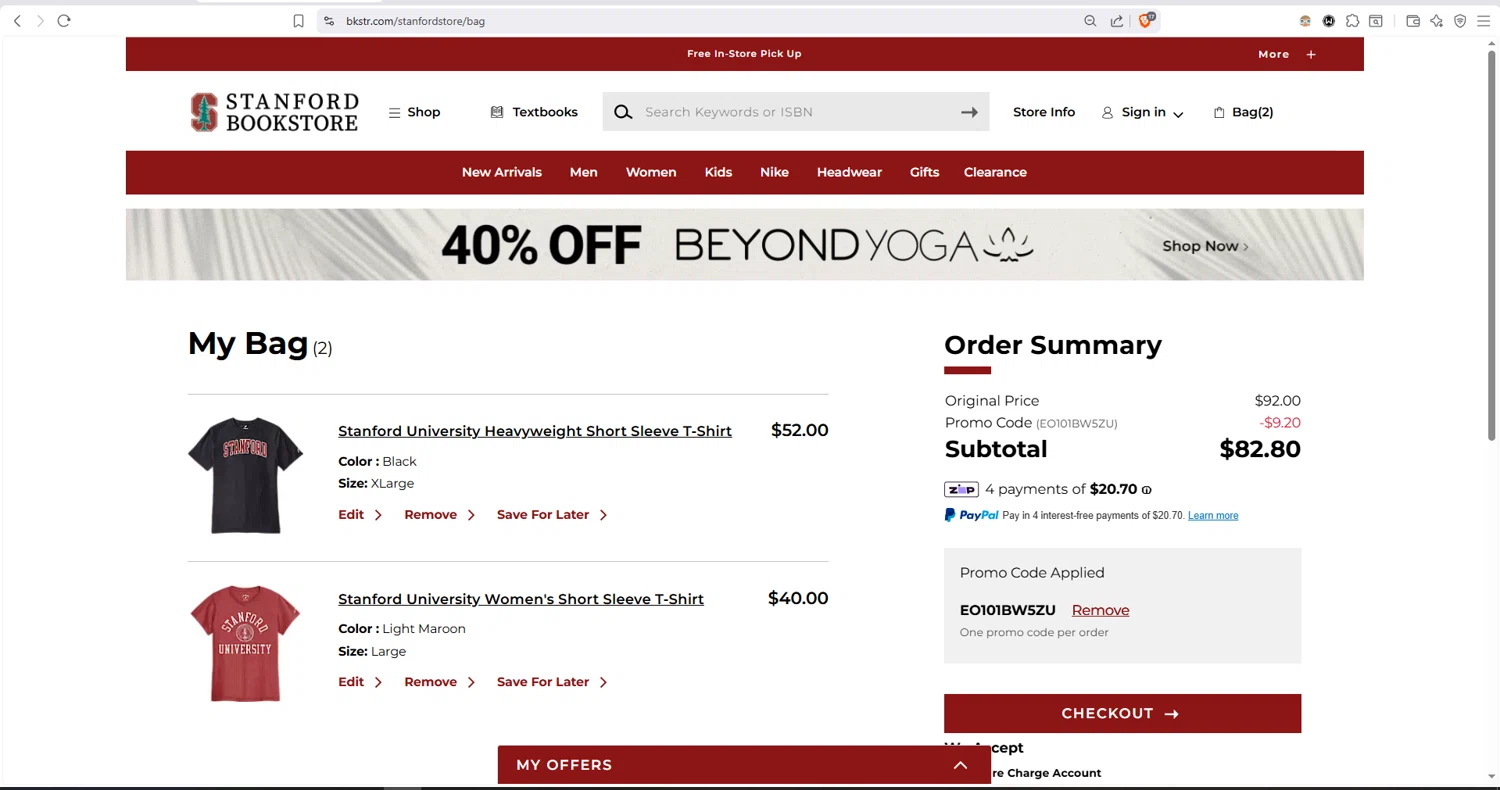Click the black T-shirt thumbnail
Screen dimensions: 1500x790
click(245, 475)
